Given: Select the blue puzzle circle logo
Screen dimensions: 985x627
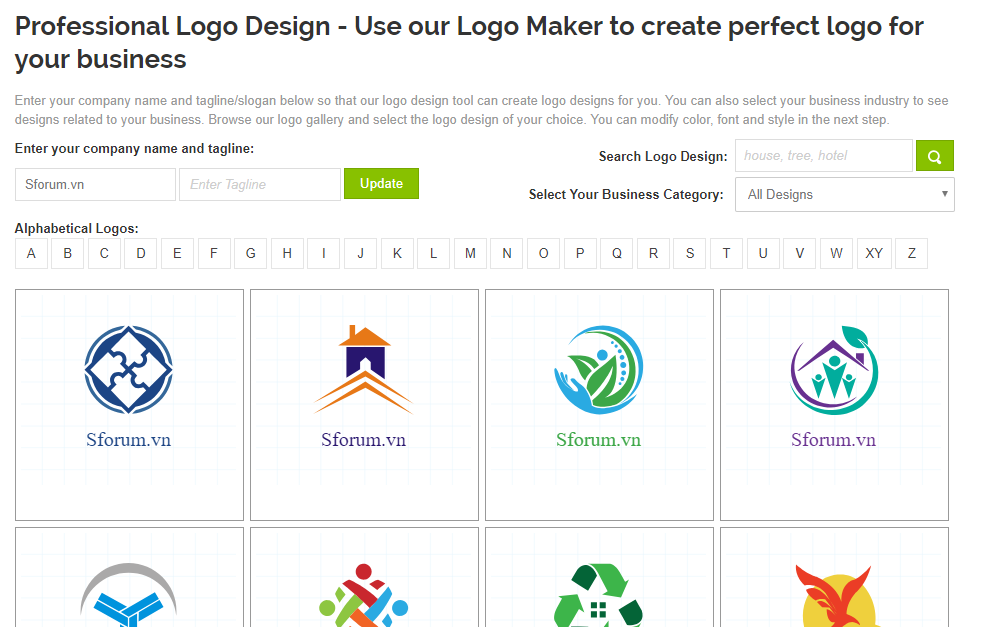Looking at the screenshot, I should pyautogui.click(x=129, y=370).
